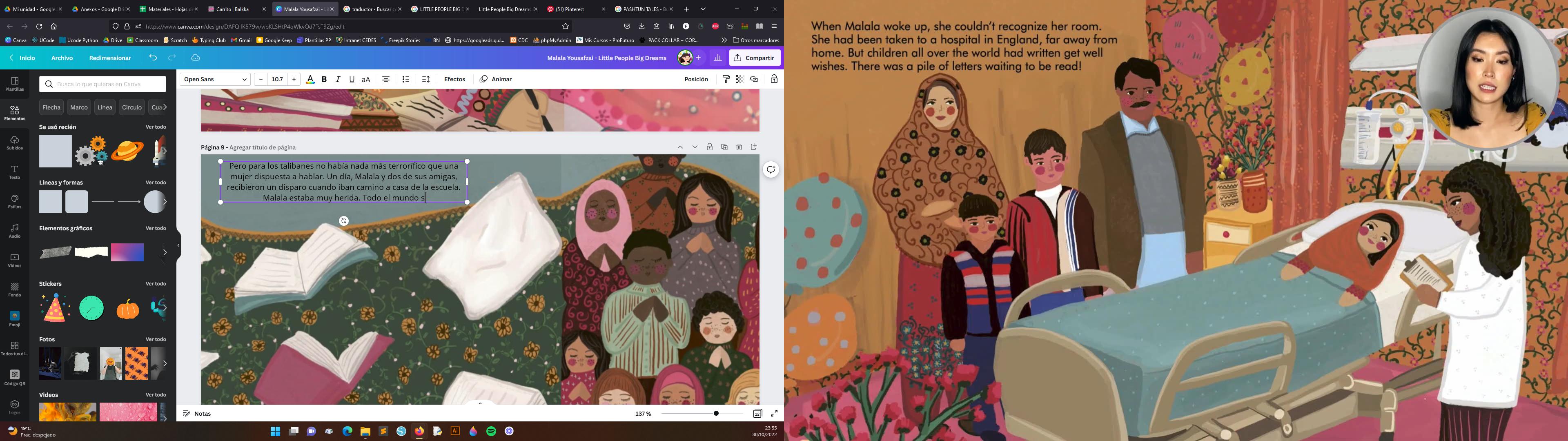Open the insights bar chart icon
Viewport: 1568px width, 441px height.
click(x=718, y=58)
